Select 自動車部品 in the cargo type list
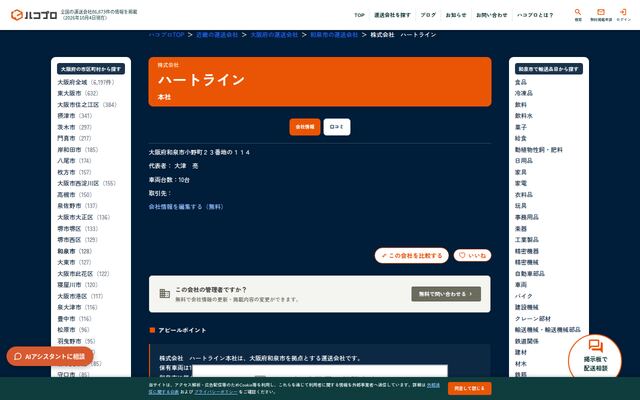640x400 pixels. [530, 273]
